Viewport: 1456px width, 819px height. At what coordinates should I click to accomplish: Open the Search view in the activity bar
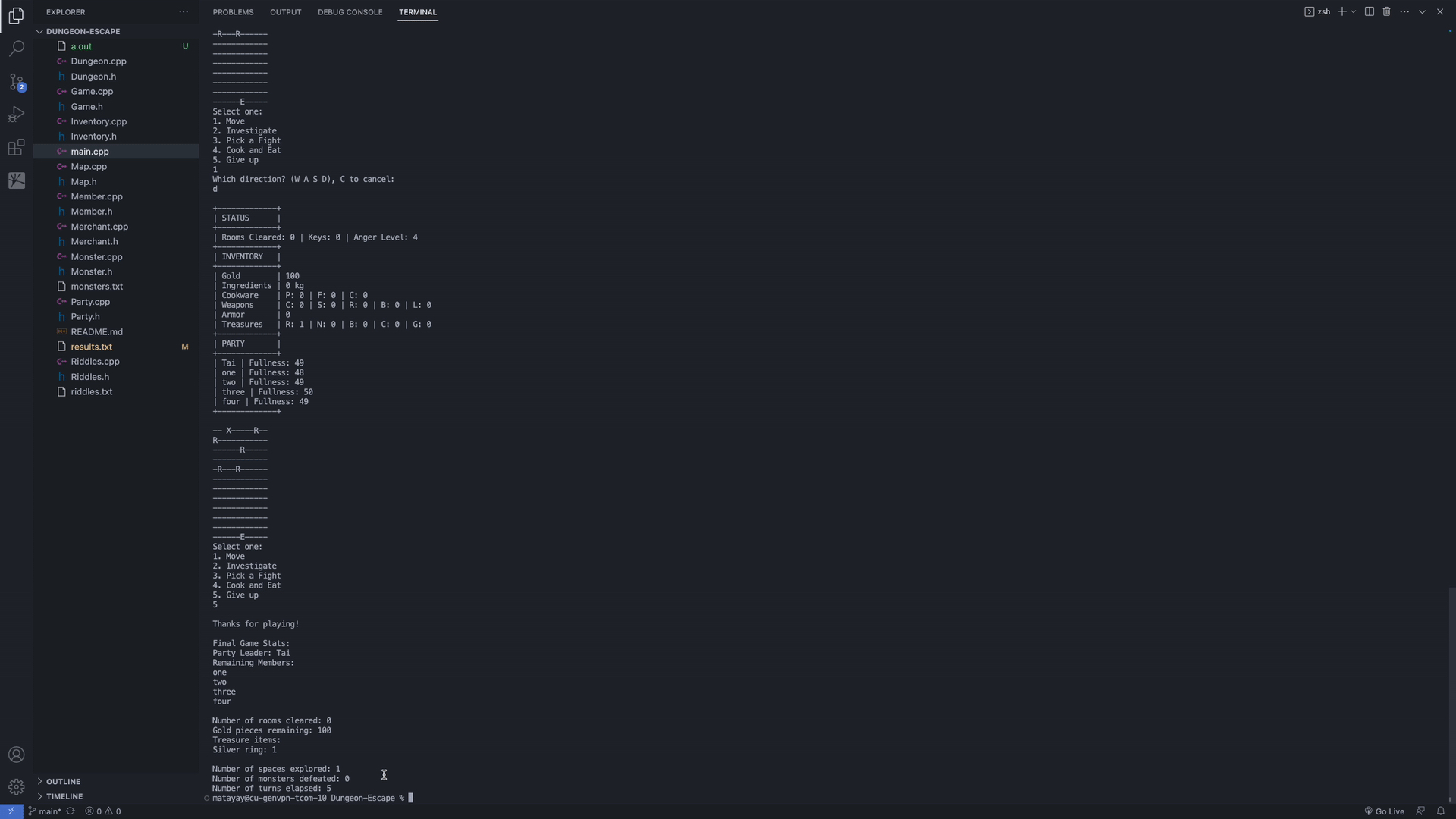click(x=17, y=48)
